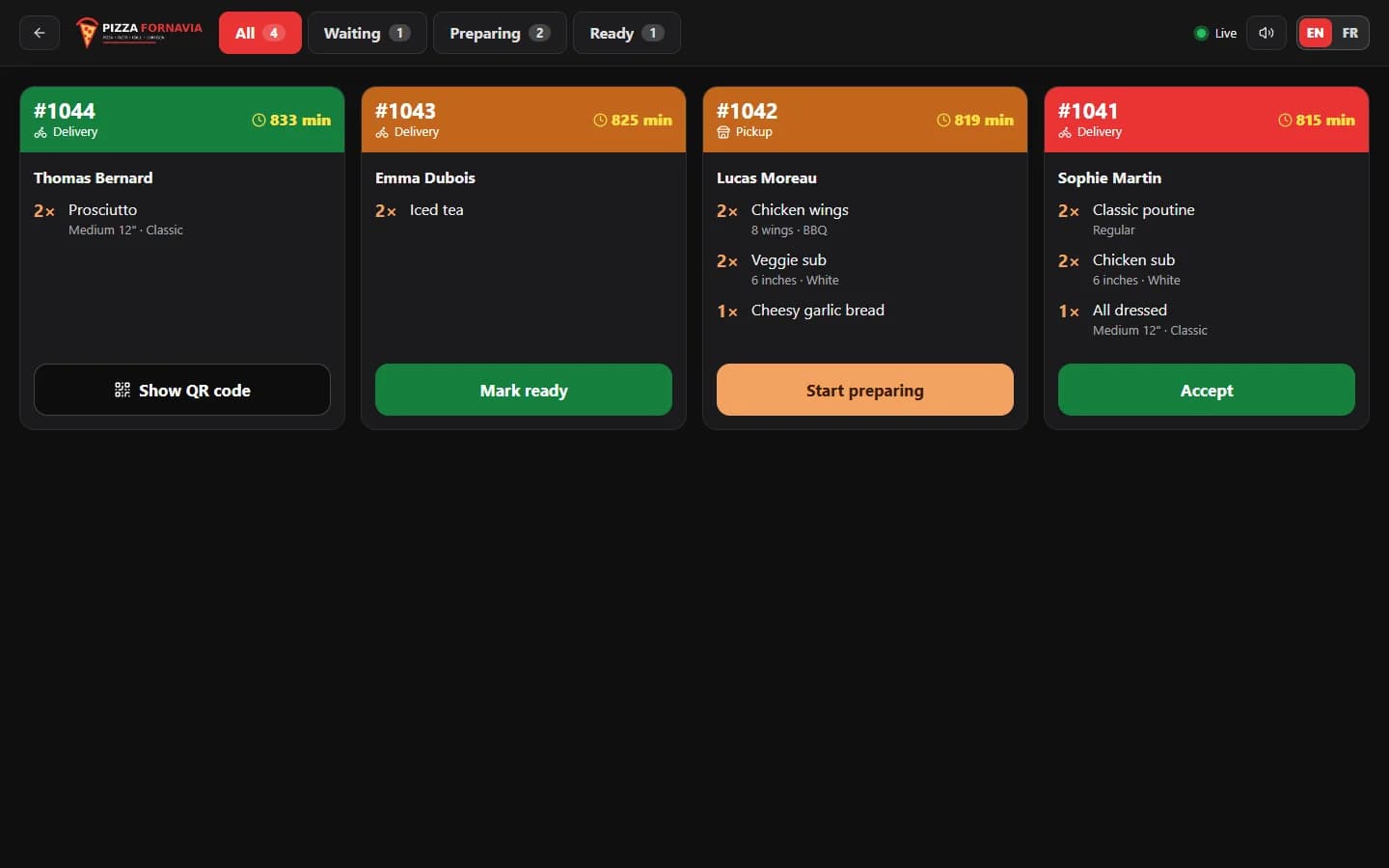The width and height of the screenshot is (1389, 868).
Task: Start preparing order #1042
Action: tap(865, 390)
